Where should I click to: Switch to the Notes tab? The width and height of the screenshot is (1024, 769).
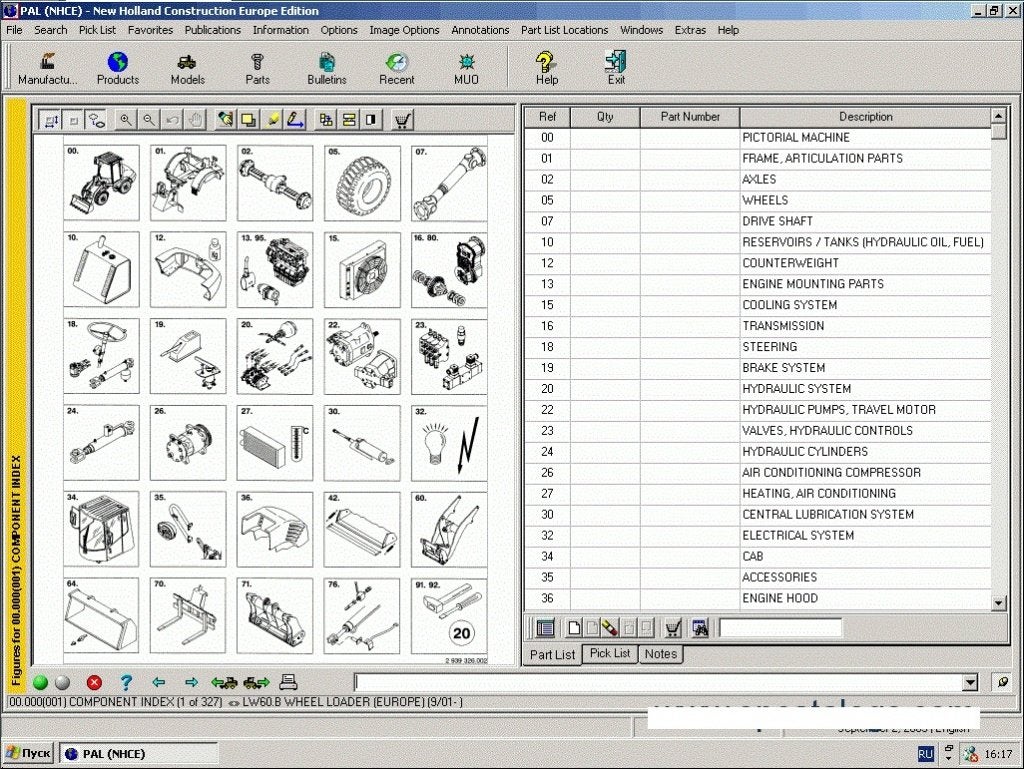661,653
